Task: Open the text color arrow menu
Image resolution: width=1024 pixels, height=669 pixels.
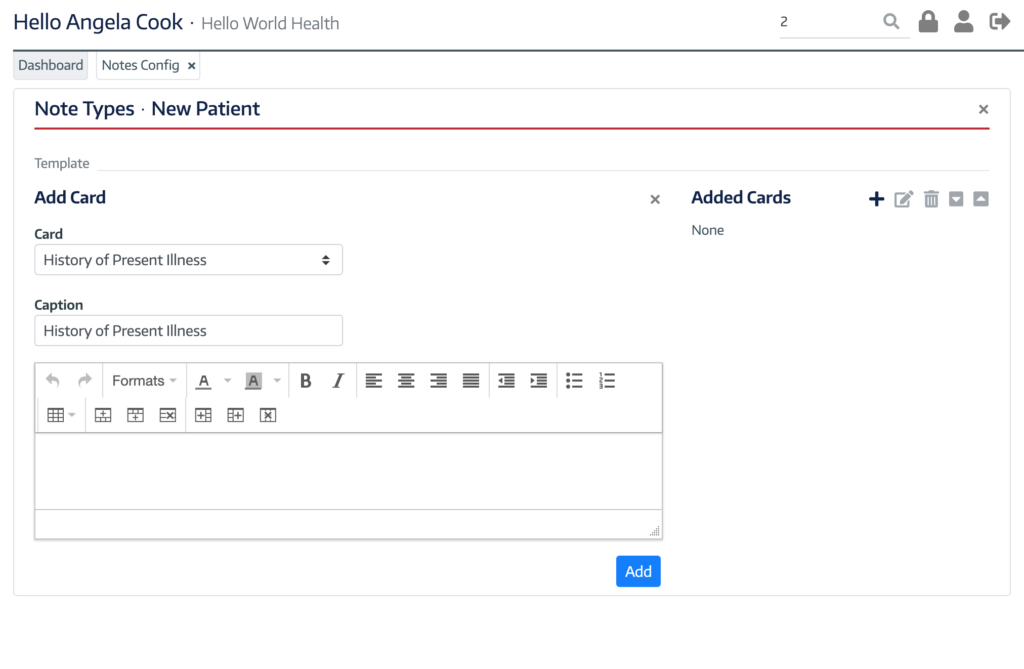Action: point(227,381)
